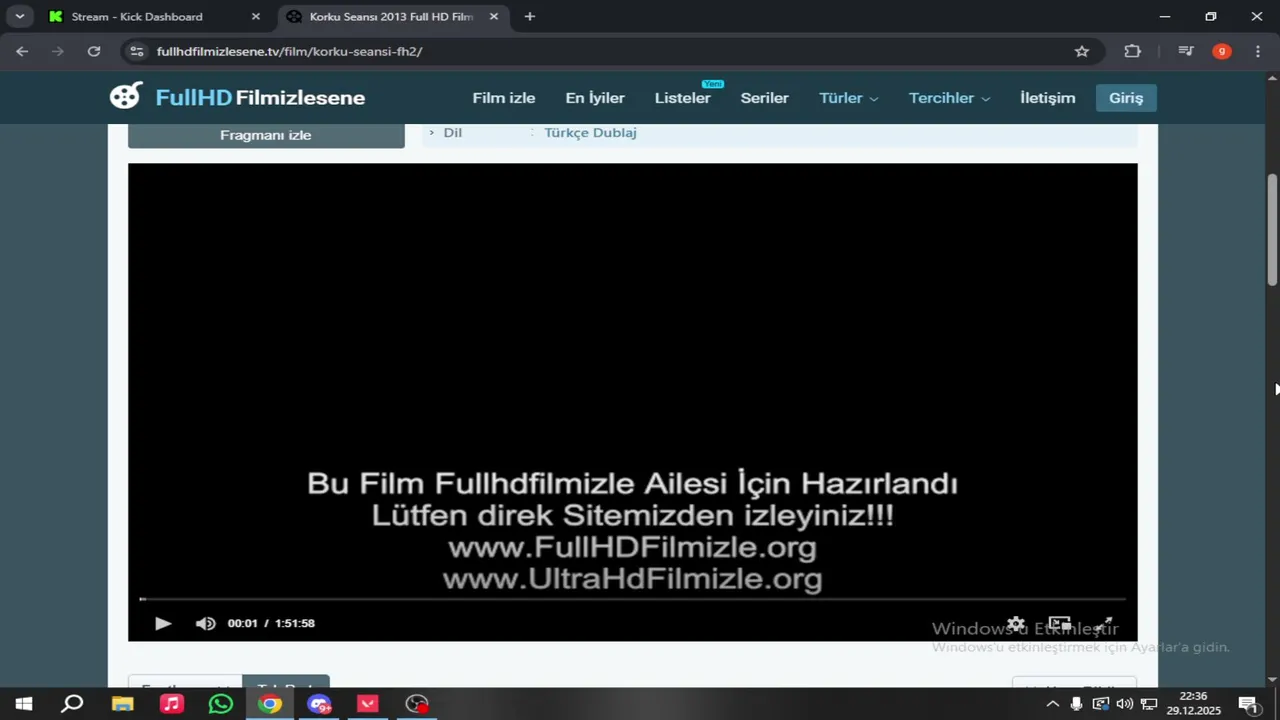This screenshot has width=1280, height=720.
Task: Open the İletişim page
Action: [x=1048, y=98]
